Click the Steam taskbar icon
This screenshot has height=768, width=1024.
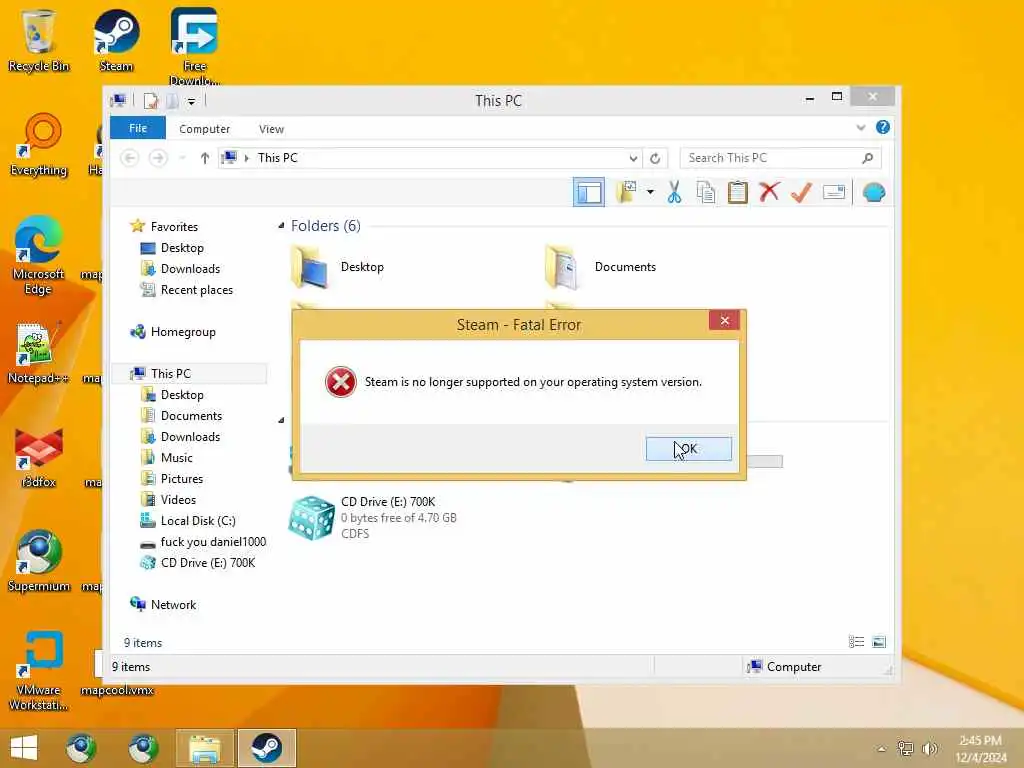coord(266,748)
